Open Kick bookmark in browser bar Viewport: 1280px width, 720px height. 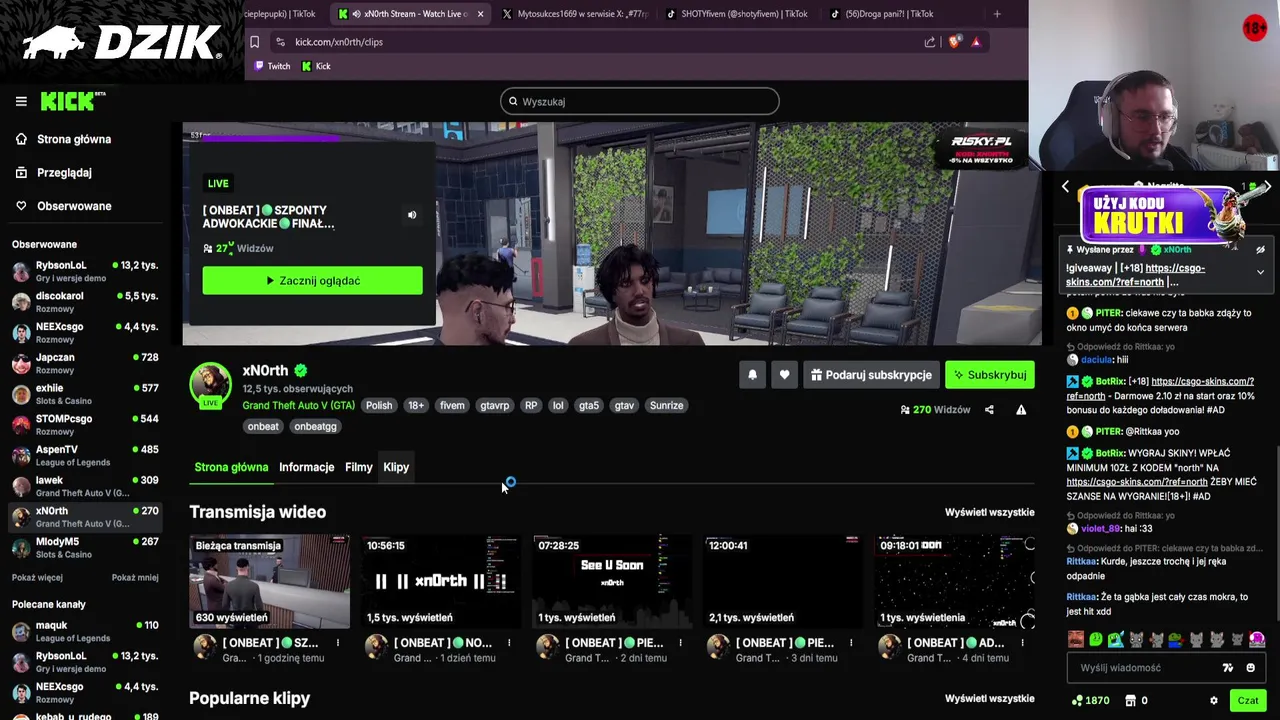316,66
